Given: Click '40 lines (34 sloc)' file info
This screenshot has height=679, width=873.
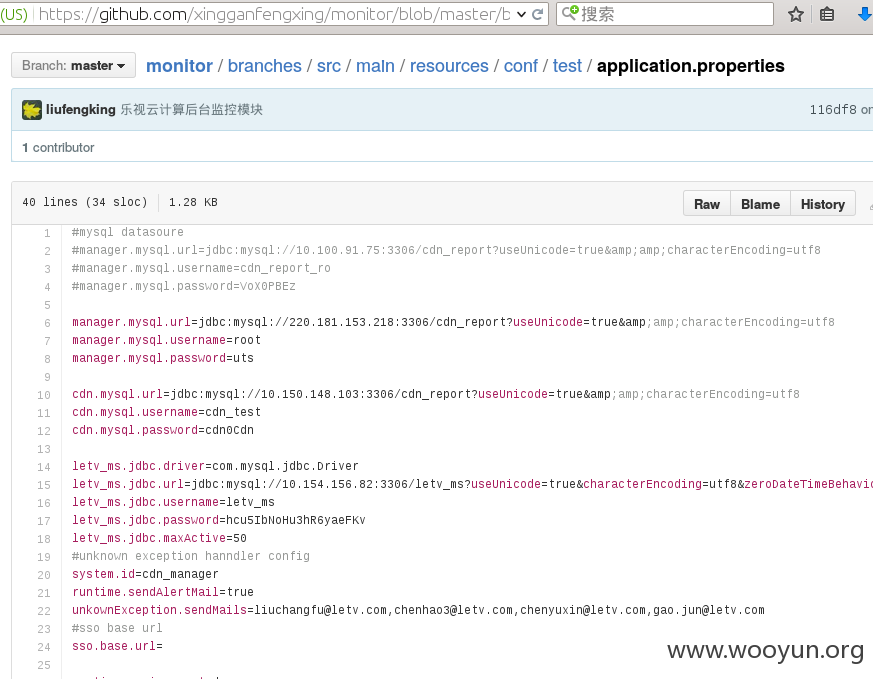Looking at the screenshot, I should coord(85,202).
